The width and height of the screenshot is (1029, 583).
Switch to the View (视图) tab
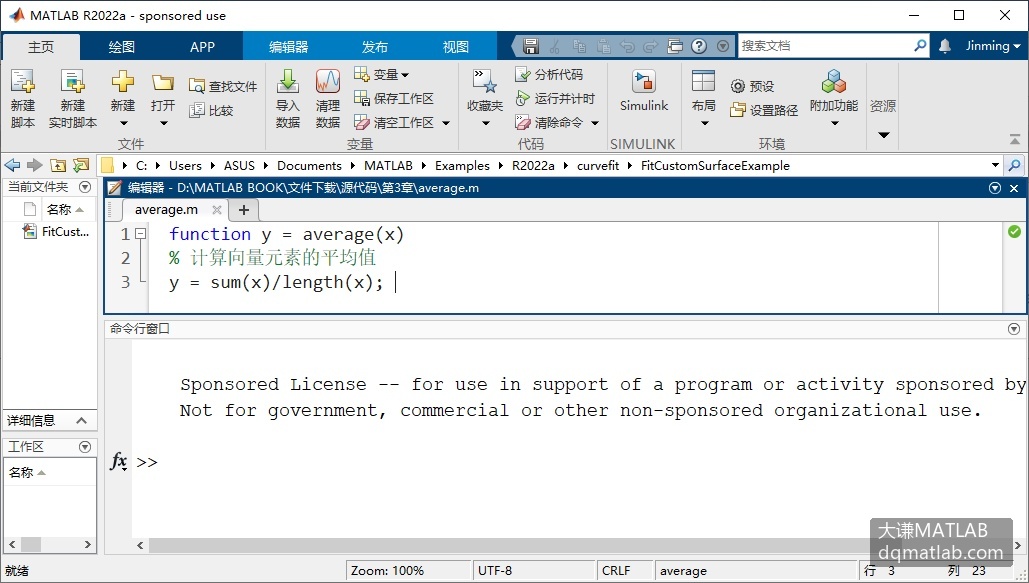[455, 47]
